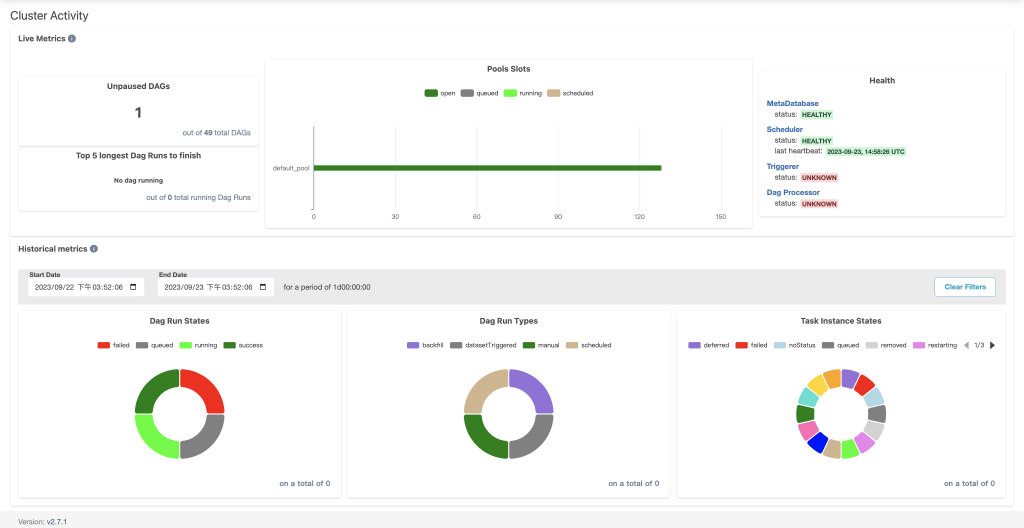The image size is (1024, 528).
Task: Open the End Date calendar picker icon
Action: (263, 287)
